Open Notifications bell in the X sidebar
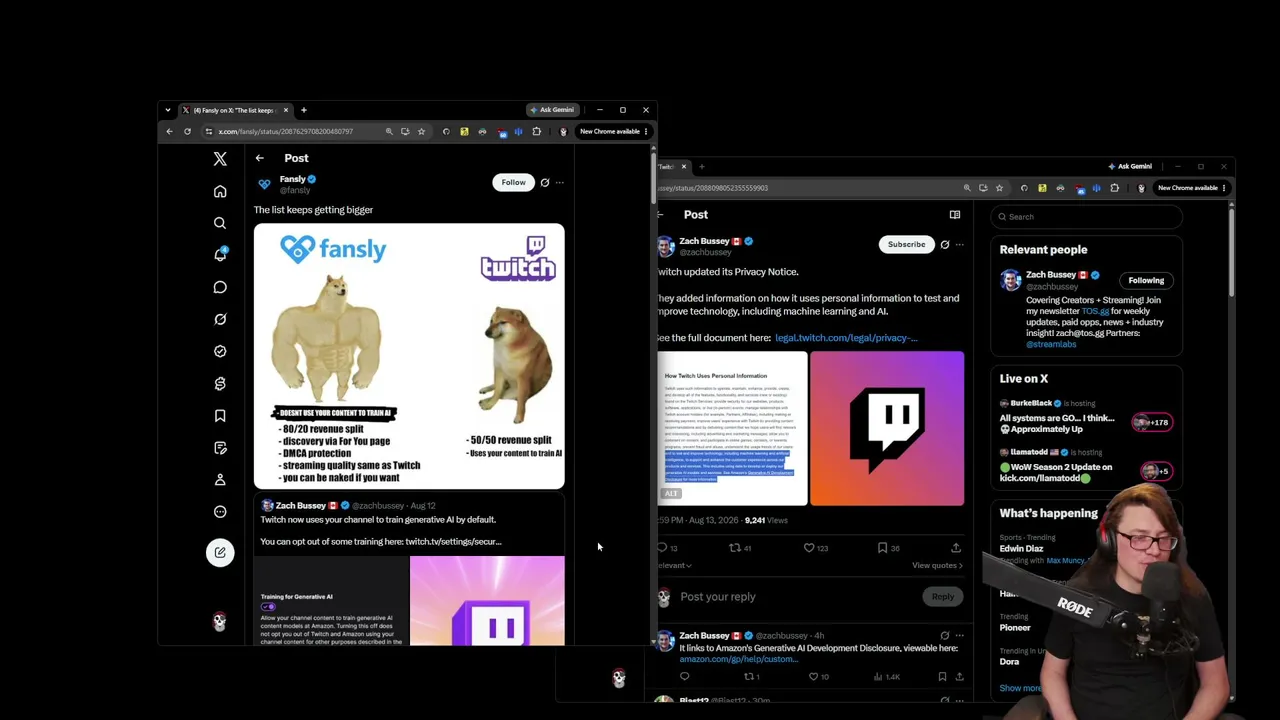Screen dimensions: 1280x720 [x=220, y=255]
